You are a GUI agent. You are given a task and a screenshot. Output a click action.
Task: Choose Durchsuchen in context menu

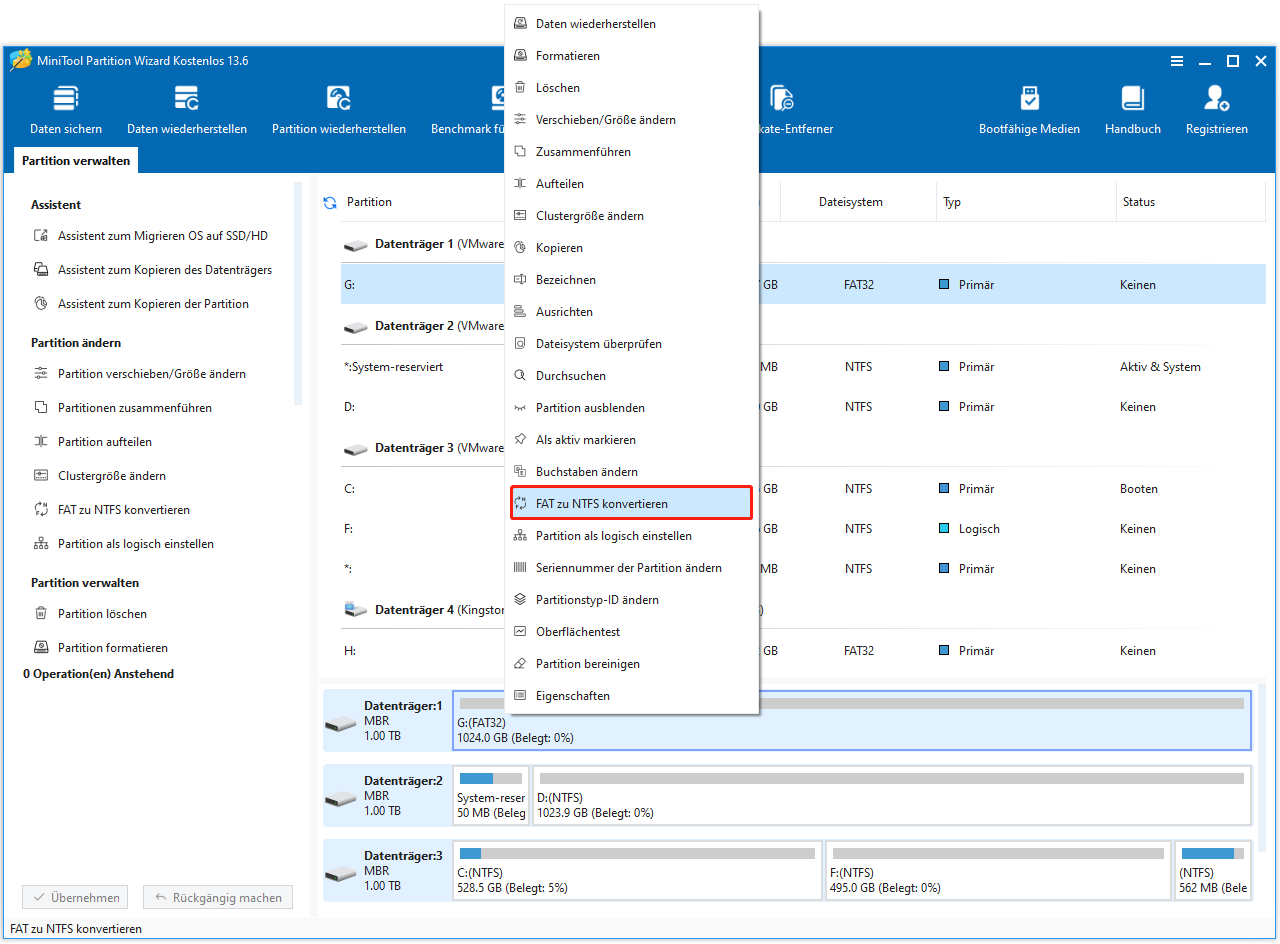tap(631, 376)
